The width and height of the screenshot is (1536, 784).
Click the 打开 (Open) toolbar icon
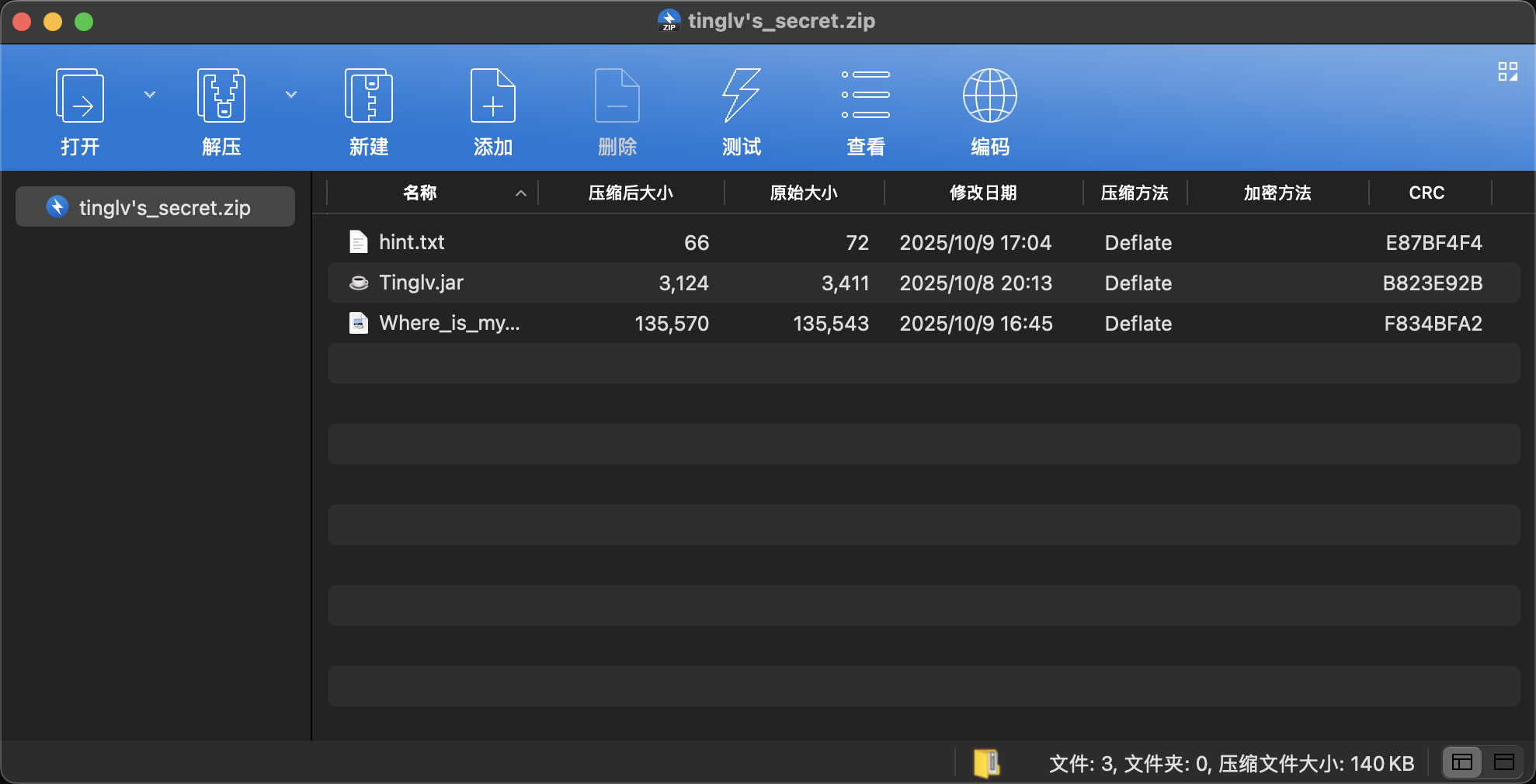80,96
